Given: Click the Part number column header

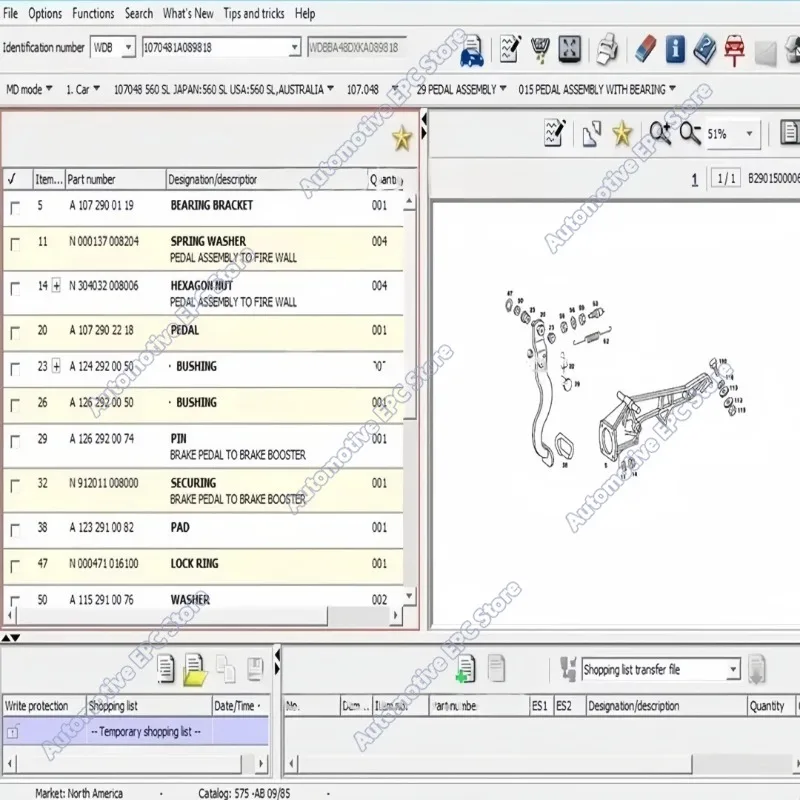Looking at the screenshot, I should (115, 180).
